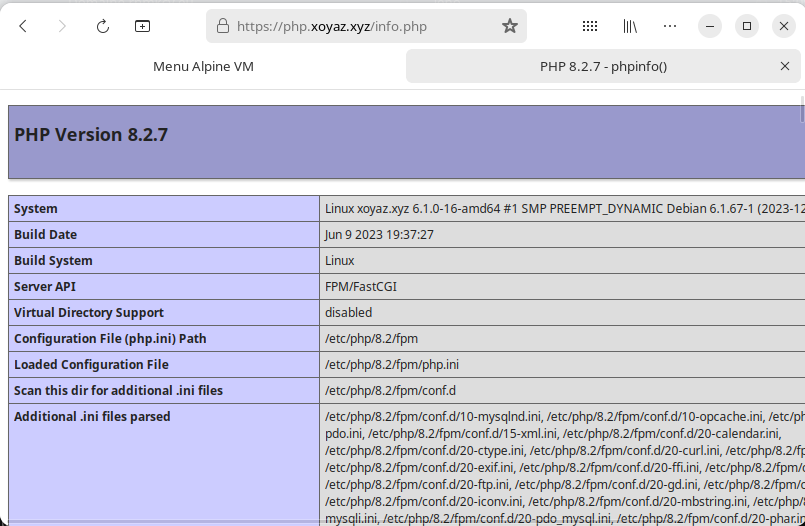Click the FPM/FastCGI value cell
Image resolution: width=805 pixels, height=526 pixels.
tap(360, 287)
